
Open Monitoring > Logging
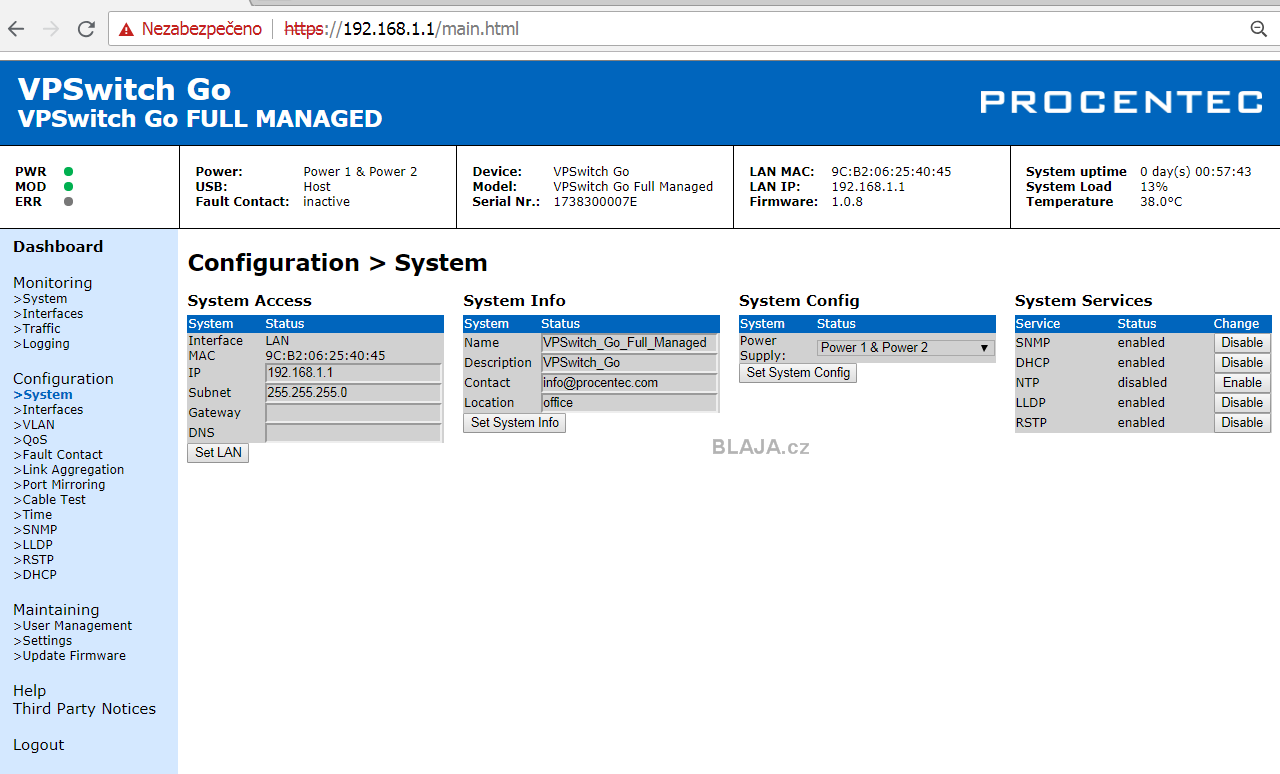41,344
